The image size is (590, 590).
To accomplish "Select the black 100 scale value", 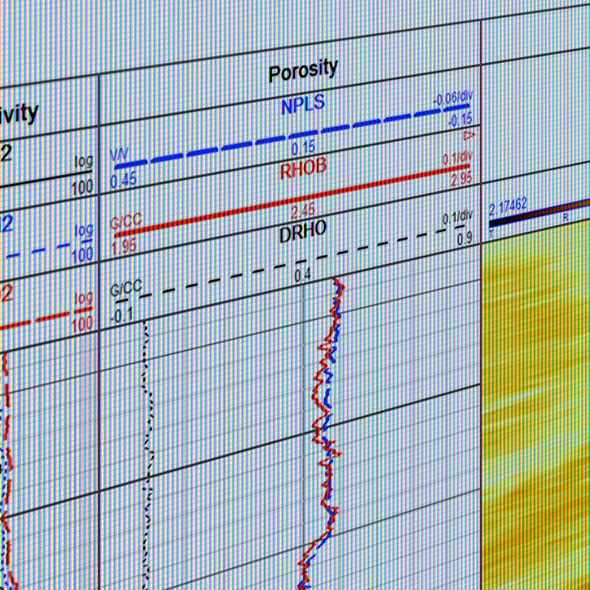I will point(82,188).
